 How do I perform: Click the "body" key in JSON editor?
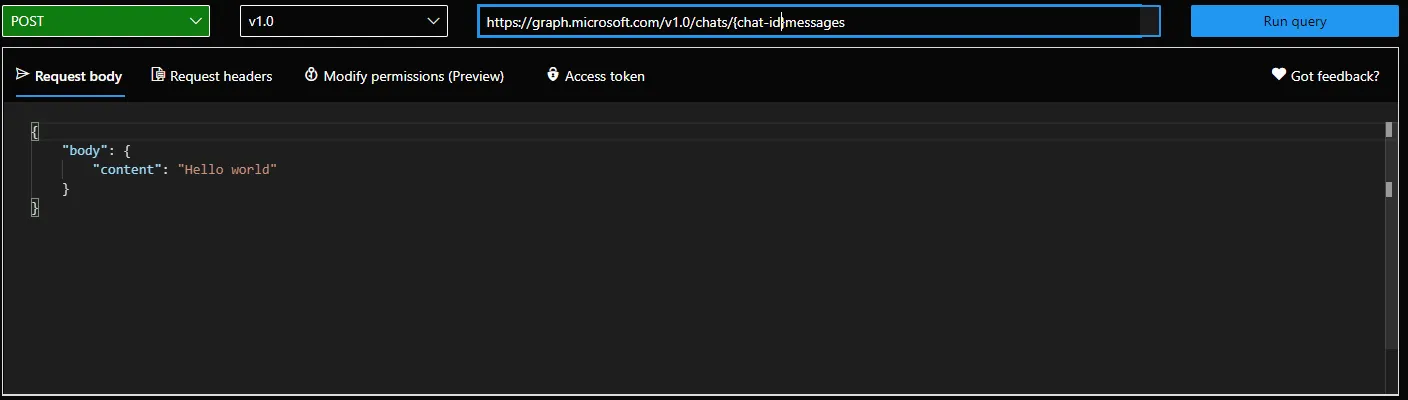pyautogui.click(x=82, y=151)
